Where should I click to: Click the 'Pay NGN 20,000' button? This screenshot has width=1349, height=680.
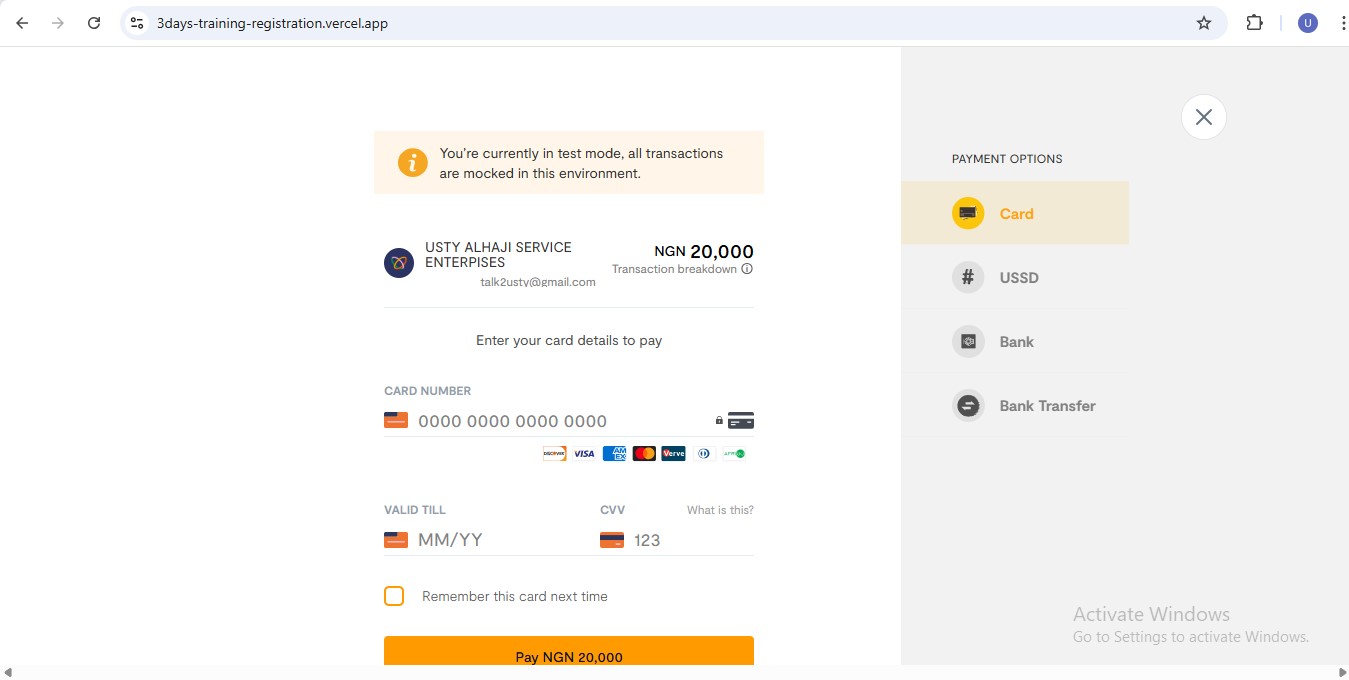(568, 656)
